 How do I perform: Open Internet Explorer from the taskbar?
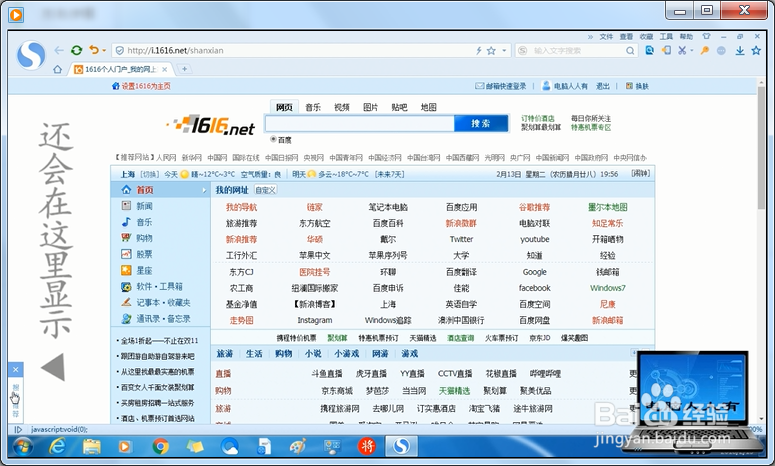[x=58, y=447]
